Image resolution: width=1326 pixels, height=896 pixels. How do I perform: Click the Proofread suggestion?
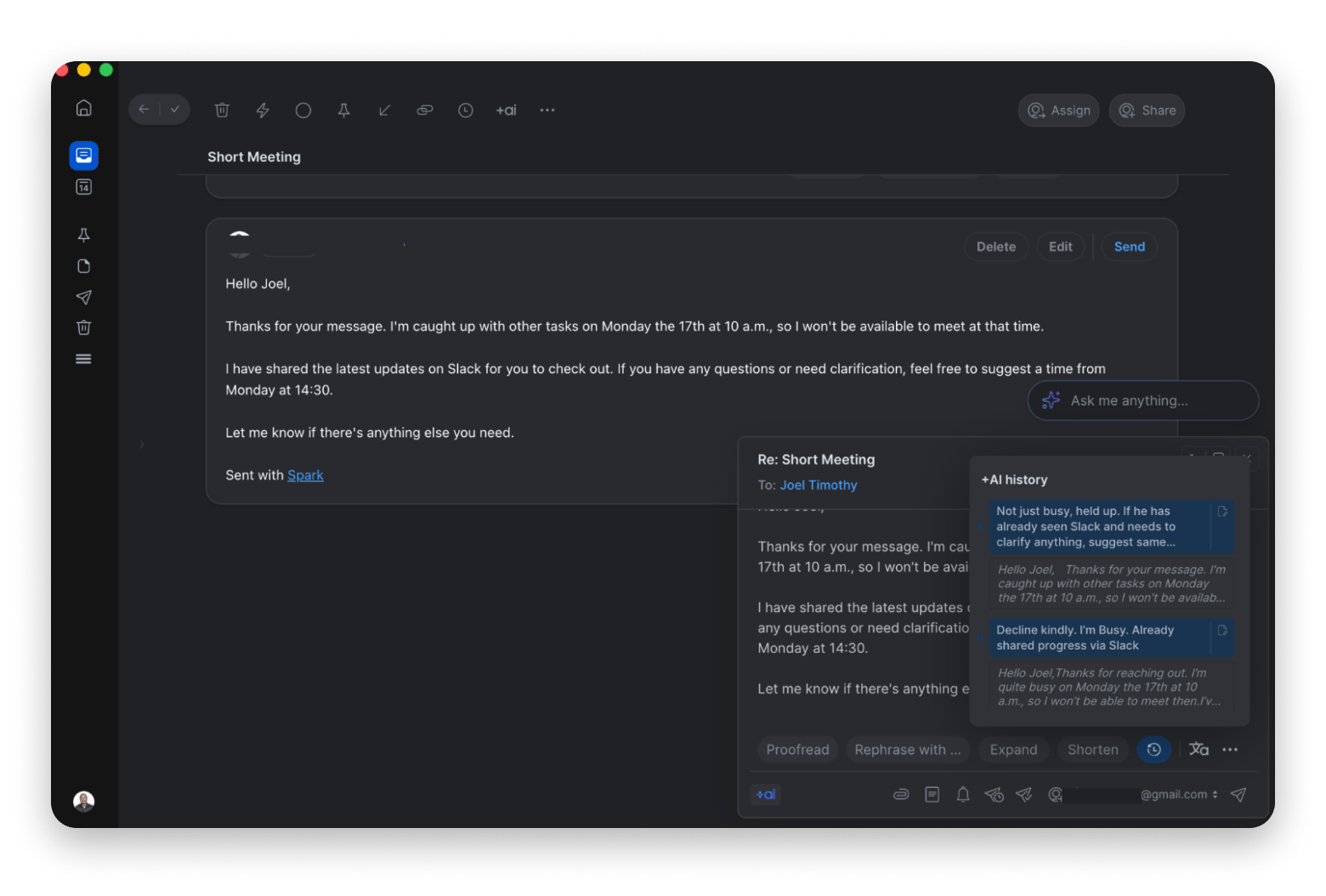797,750
